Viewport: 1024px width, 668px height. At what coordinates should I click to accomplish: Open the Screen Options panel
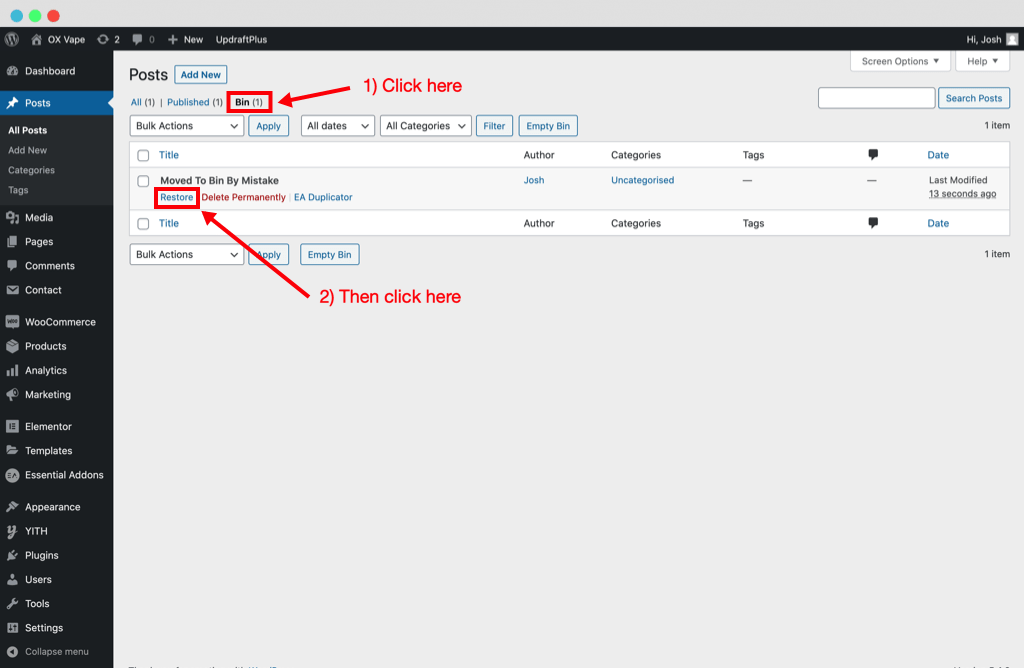tap(898, 60)
